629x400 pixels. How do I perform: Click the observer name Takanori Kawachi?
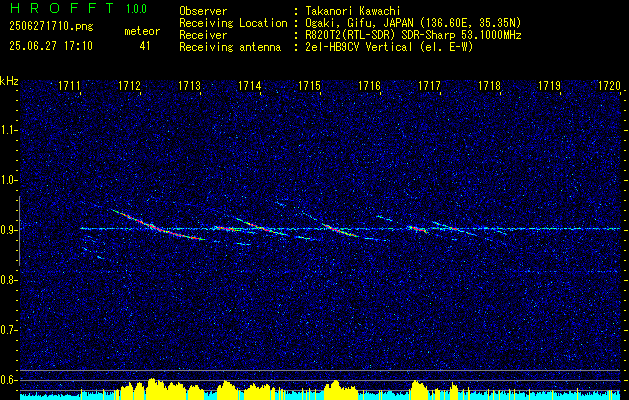coord(353,11)
